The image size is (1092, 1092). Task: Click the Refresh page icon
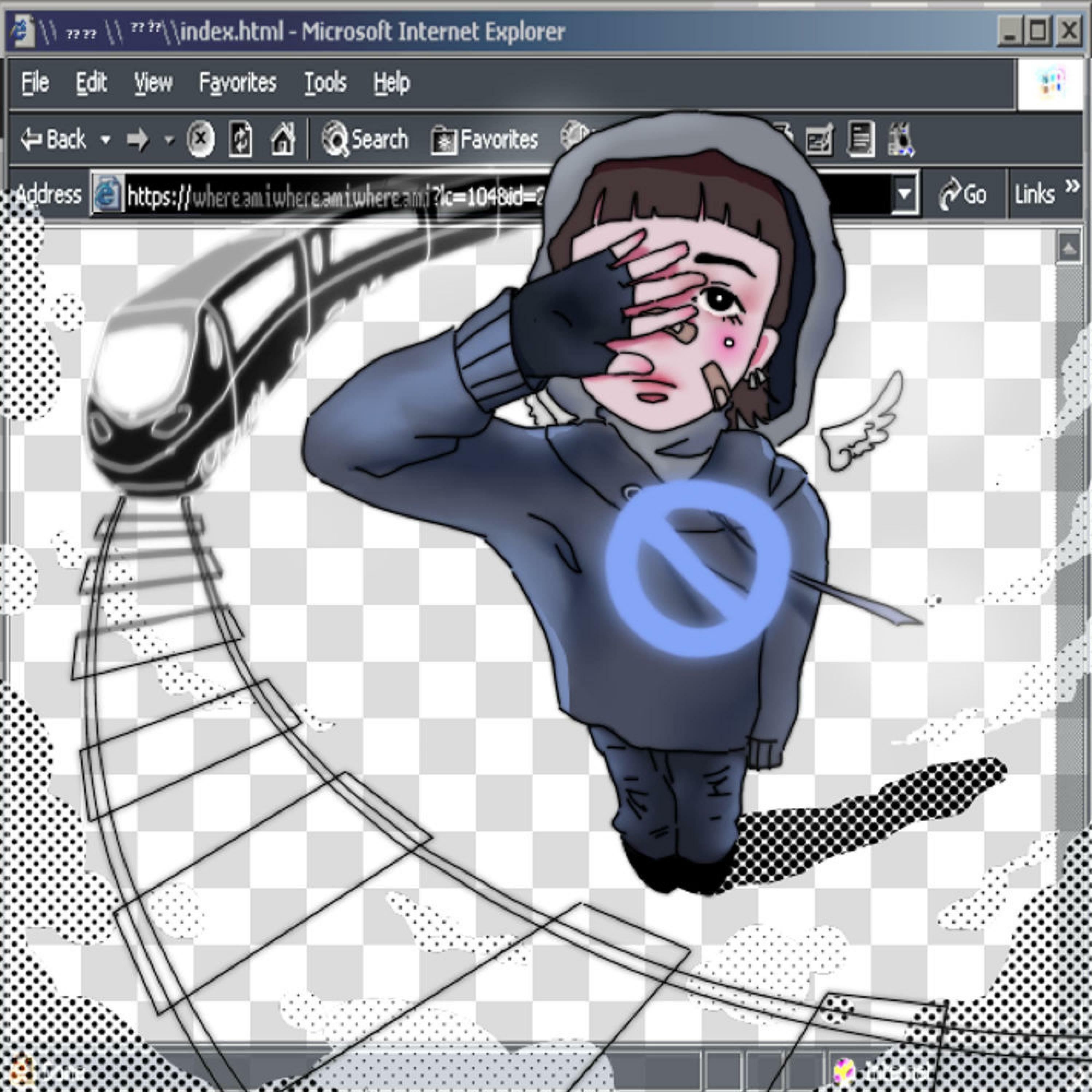click(241, 138)
